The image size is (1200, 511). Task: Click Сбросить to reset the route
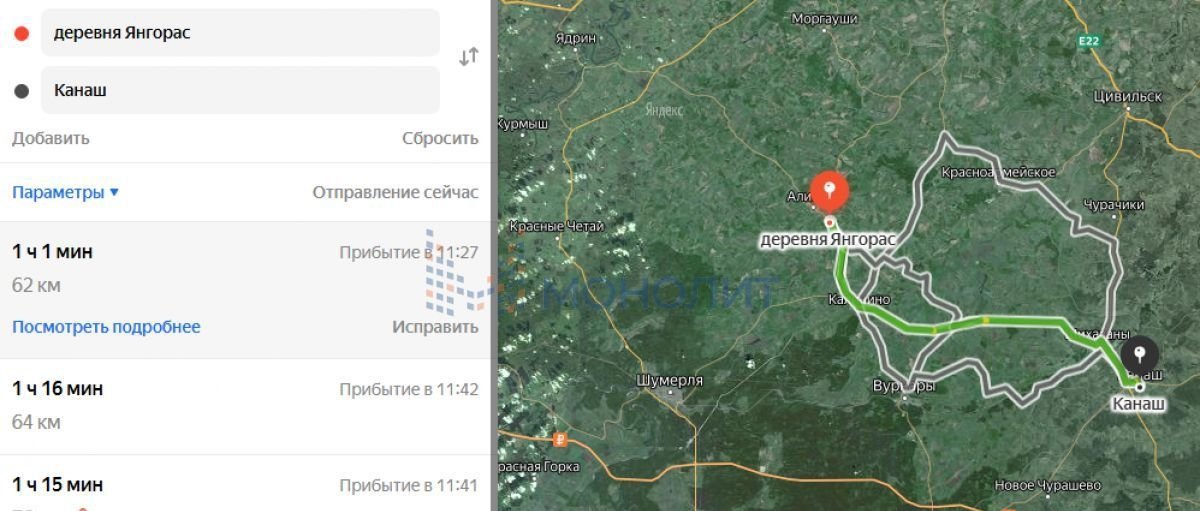pyautogui.click(x=440, y=138)
